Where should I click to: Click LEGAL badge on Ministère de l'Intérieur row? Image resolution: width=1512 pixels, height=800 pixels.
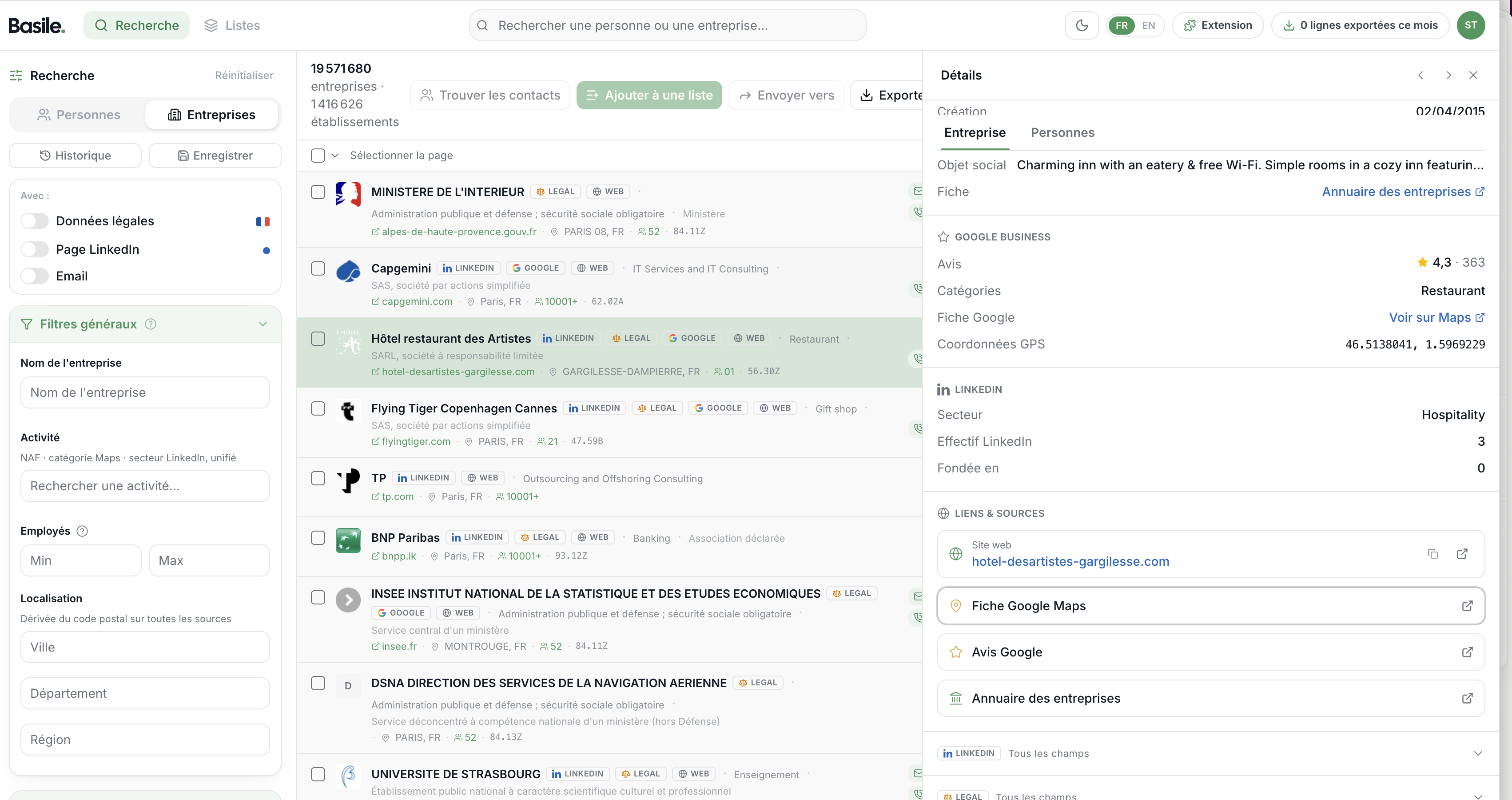coord(555,192)
